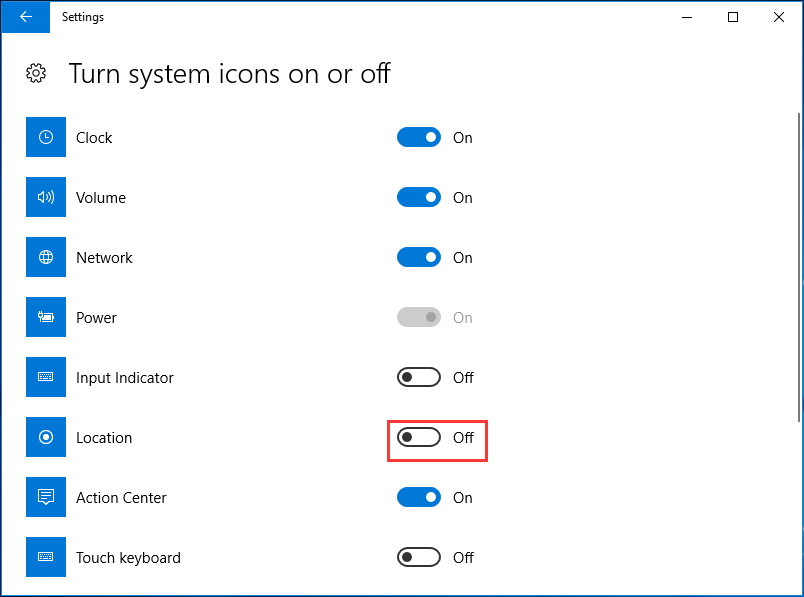Turn on the Location toggle
The width and height of the screenshot is (804, 597).
tap(419, 437)
